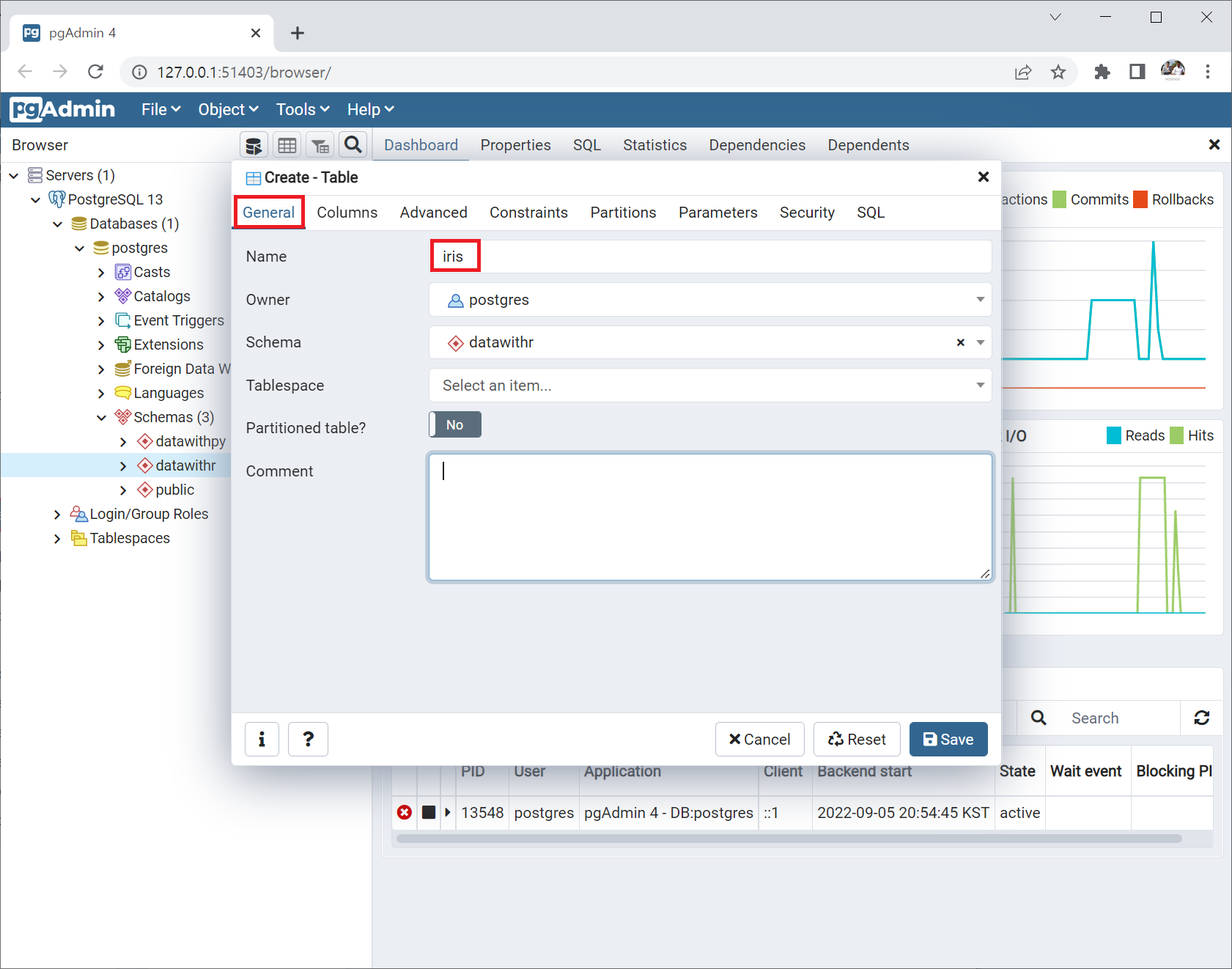The width and height of the screenshot is (1232, 969).
Task: Click the share page icon in address bar
Action: 1023,72
